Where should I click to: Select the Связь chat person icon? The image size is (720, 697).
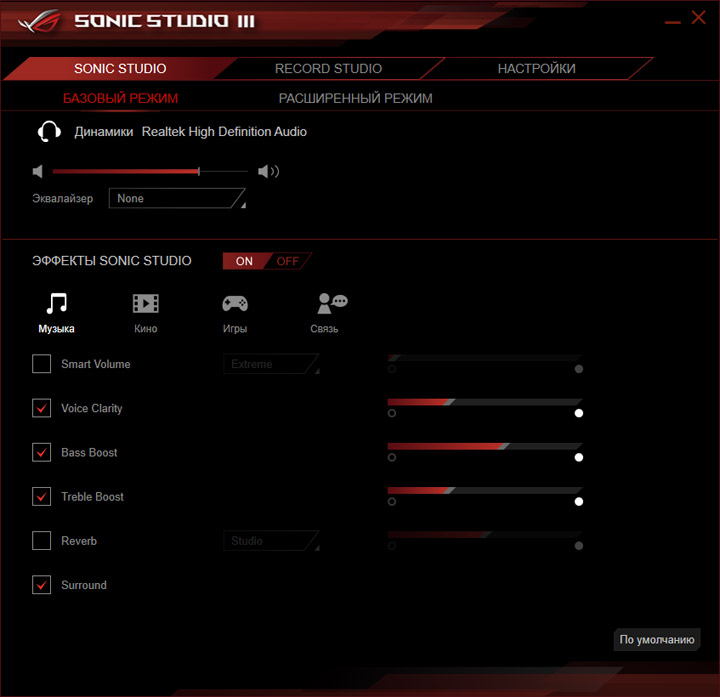[x=332, y=304]
